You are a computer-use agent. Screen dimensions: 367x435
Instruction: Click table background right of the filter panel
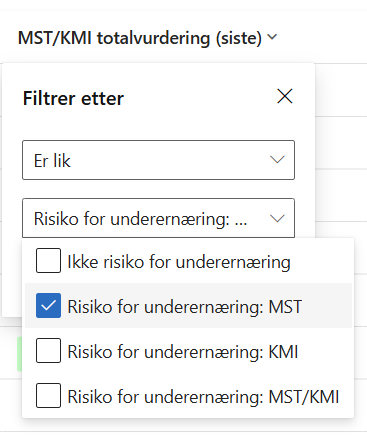tap(340, 143)
